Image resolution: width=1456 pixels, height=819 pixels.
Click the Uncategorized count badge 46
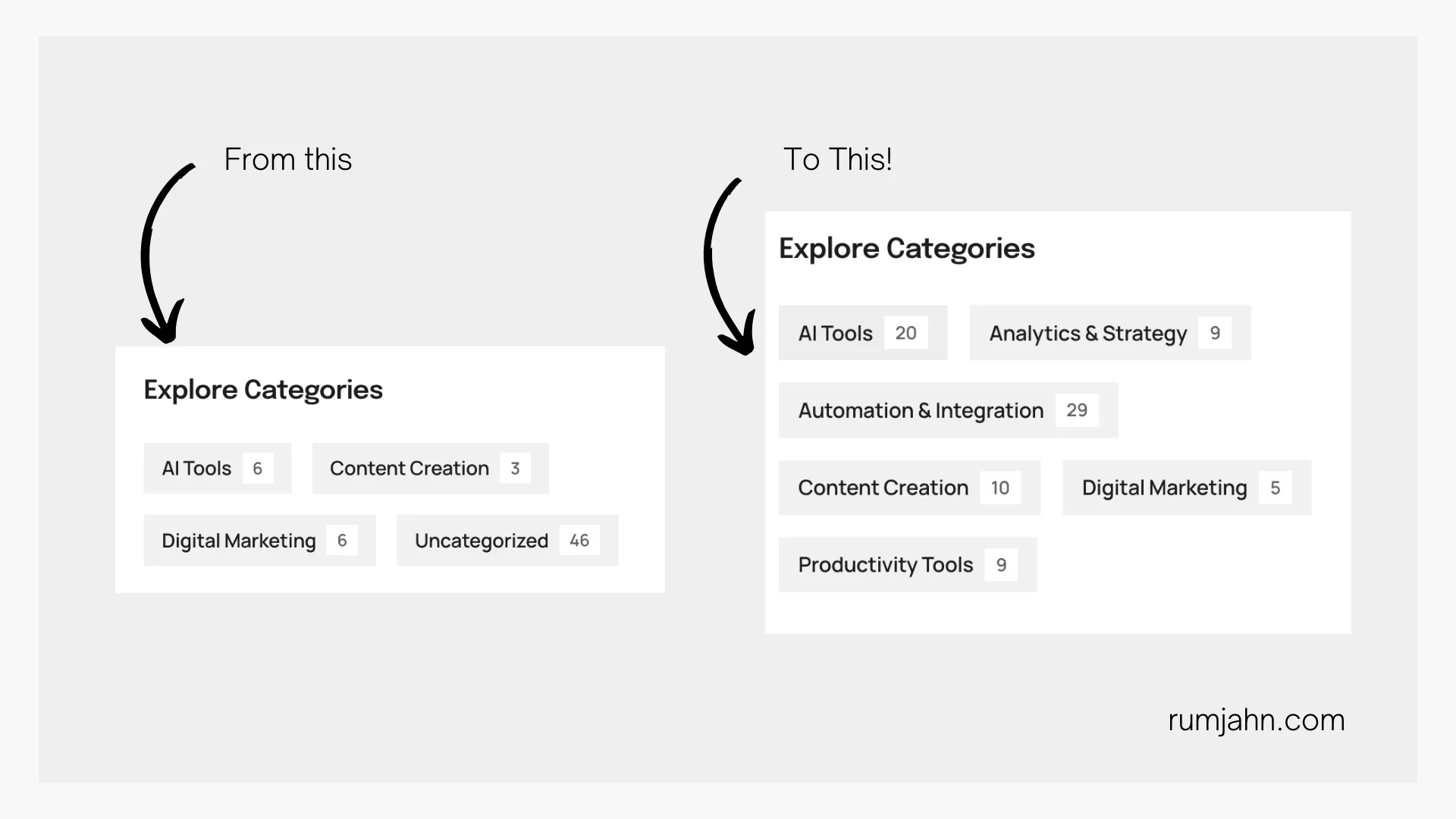[579, 541]
